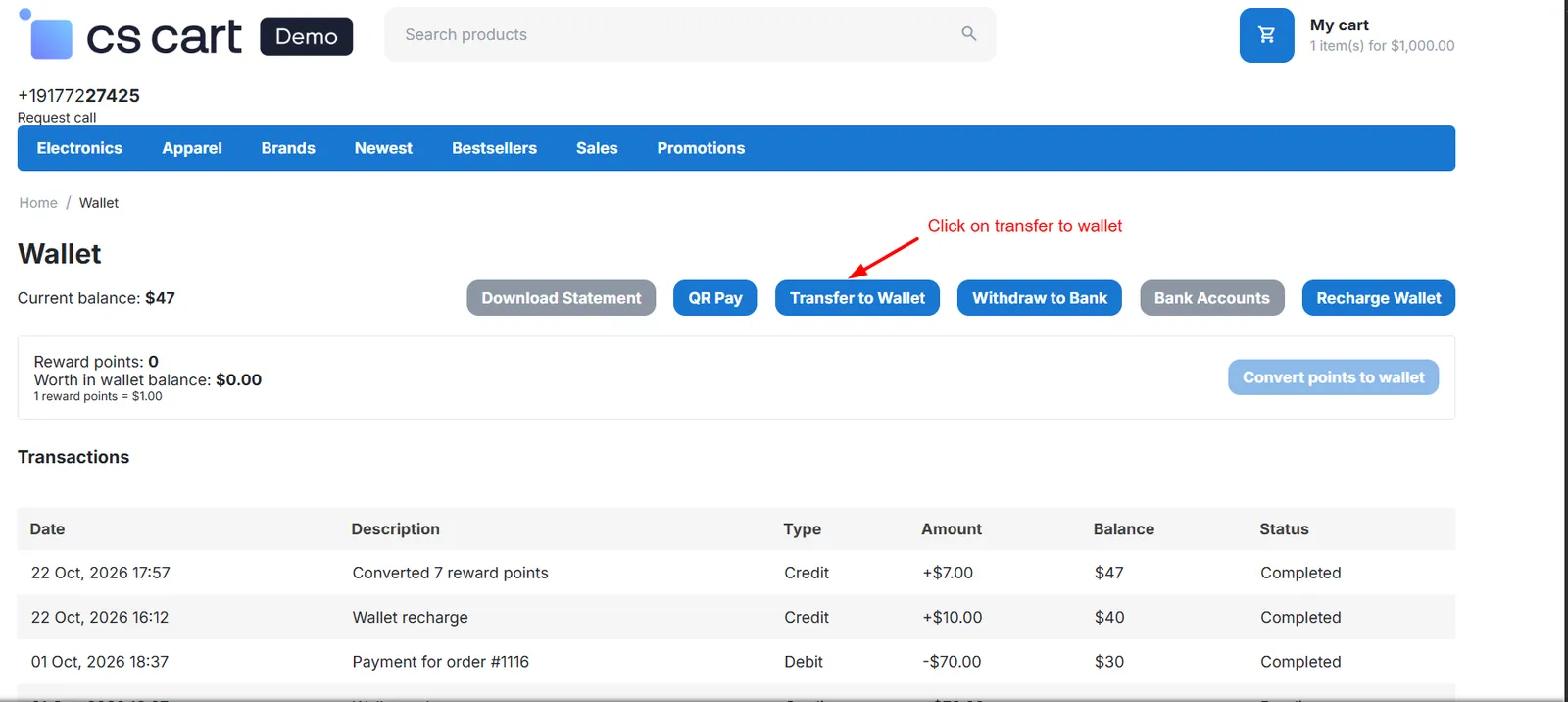Click the Type column header
The height and width of the screenshot is (702, 1568).
803,529
